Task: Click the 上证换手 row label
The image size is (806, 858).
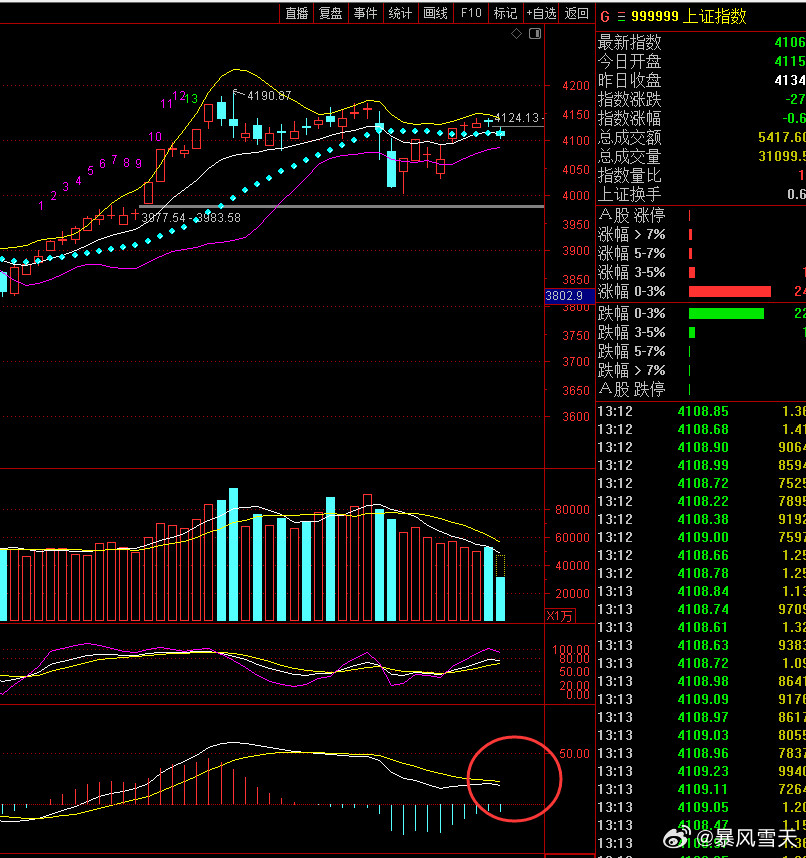Action: pyautogui.click(x=629, y=194)
